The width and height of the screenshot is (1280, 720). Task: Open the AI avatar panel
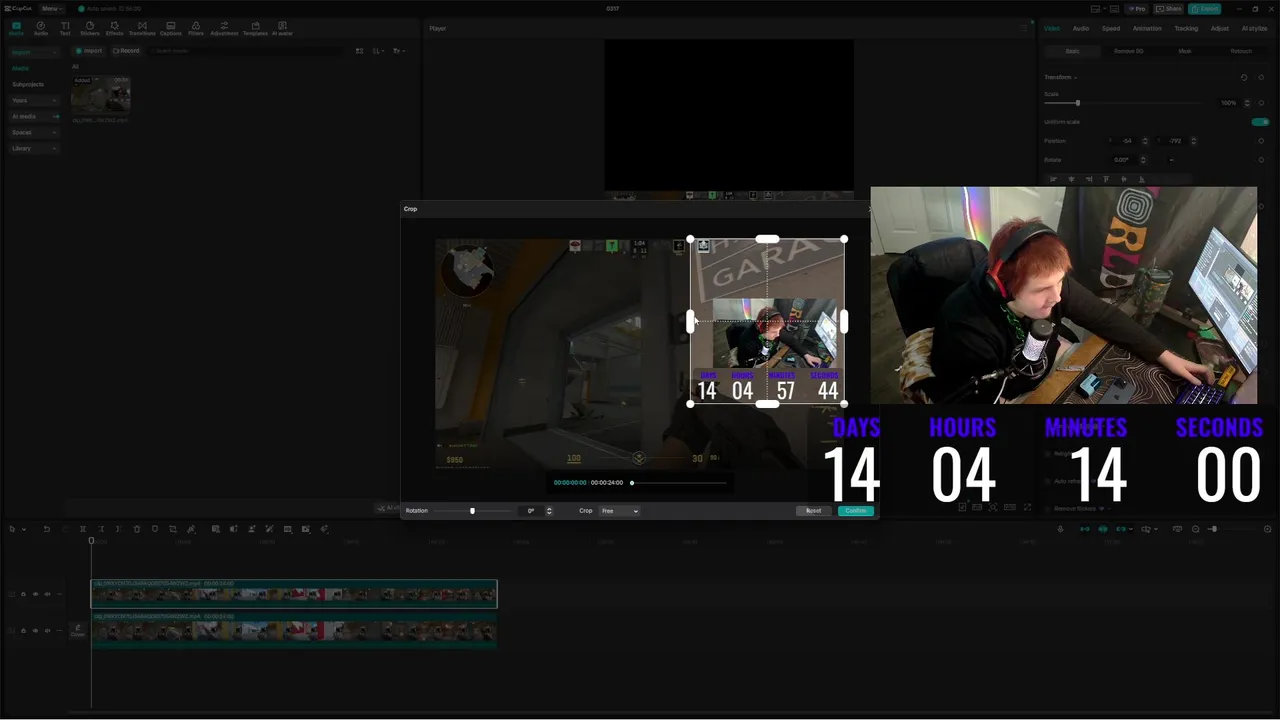[282, 28]
